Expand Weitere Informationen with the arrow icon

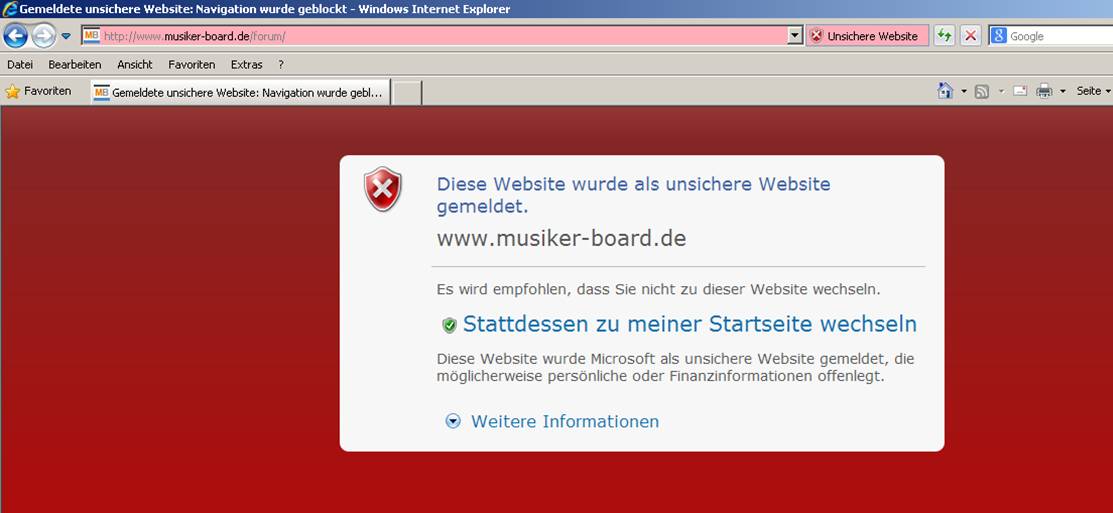click(453, 421)
